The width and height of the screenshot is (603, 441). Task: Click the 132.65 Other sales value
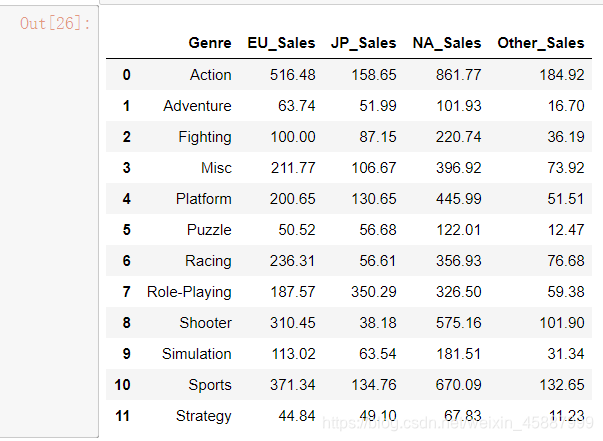(561, 385)
